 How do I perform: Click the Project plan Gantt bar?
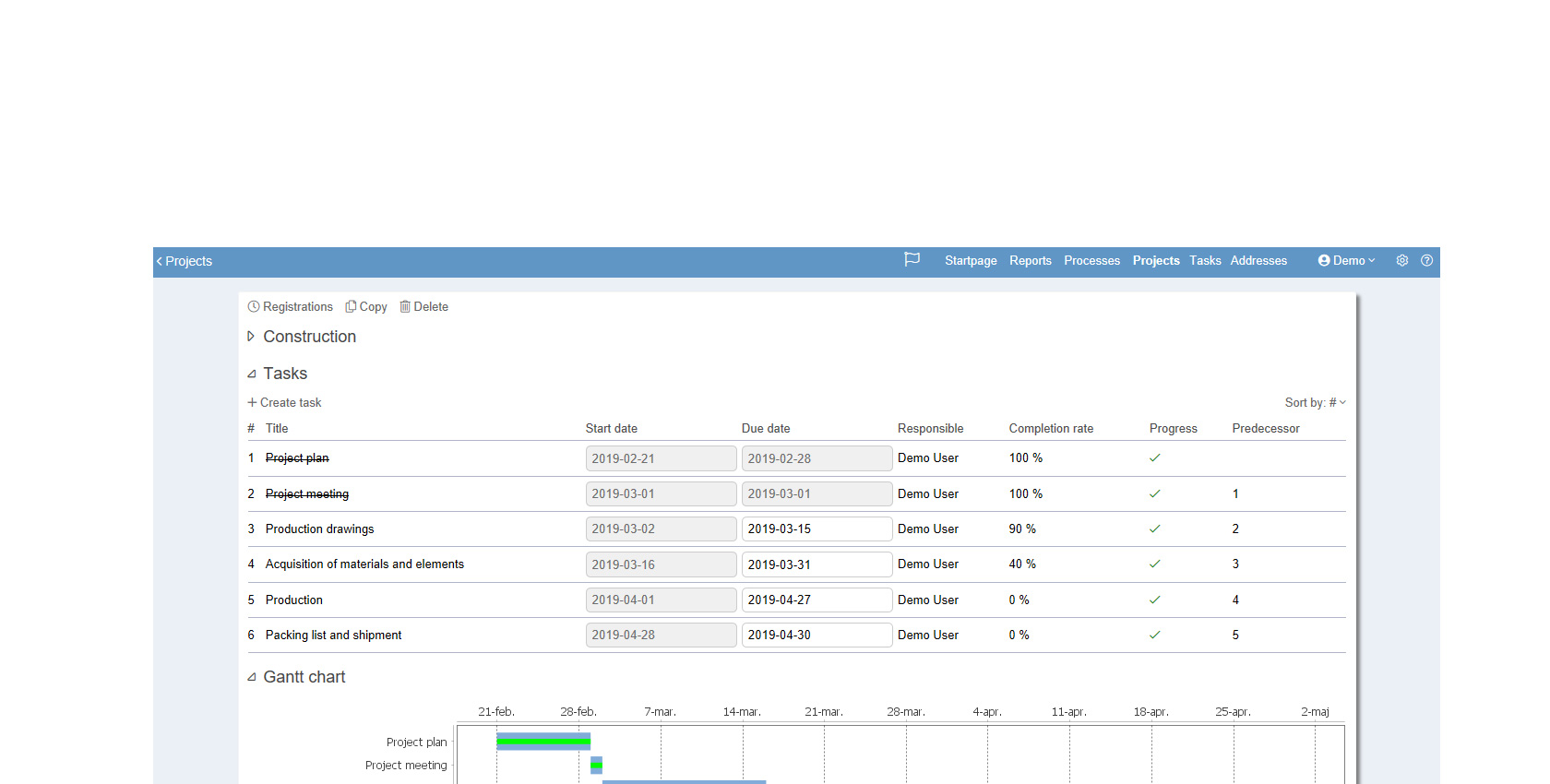coord(543,742)
